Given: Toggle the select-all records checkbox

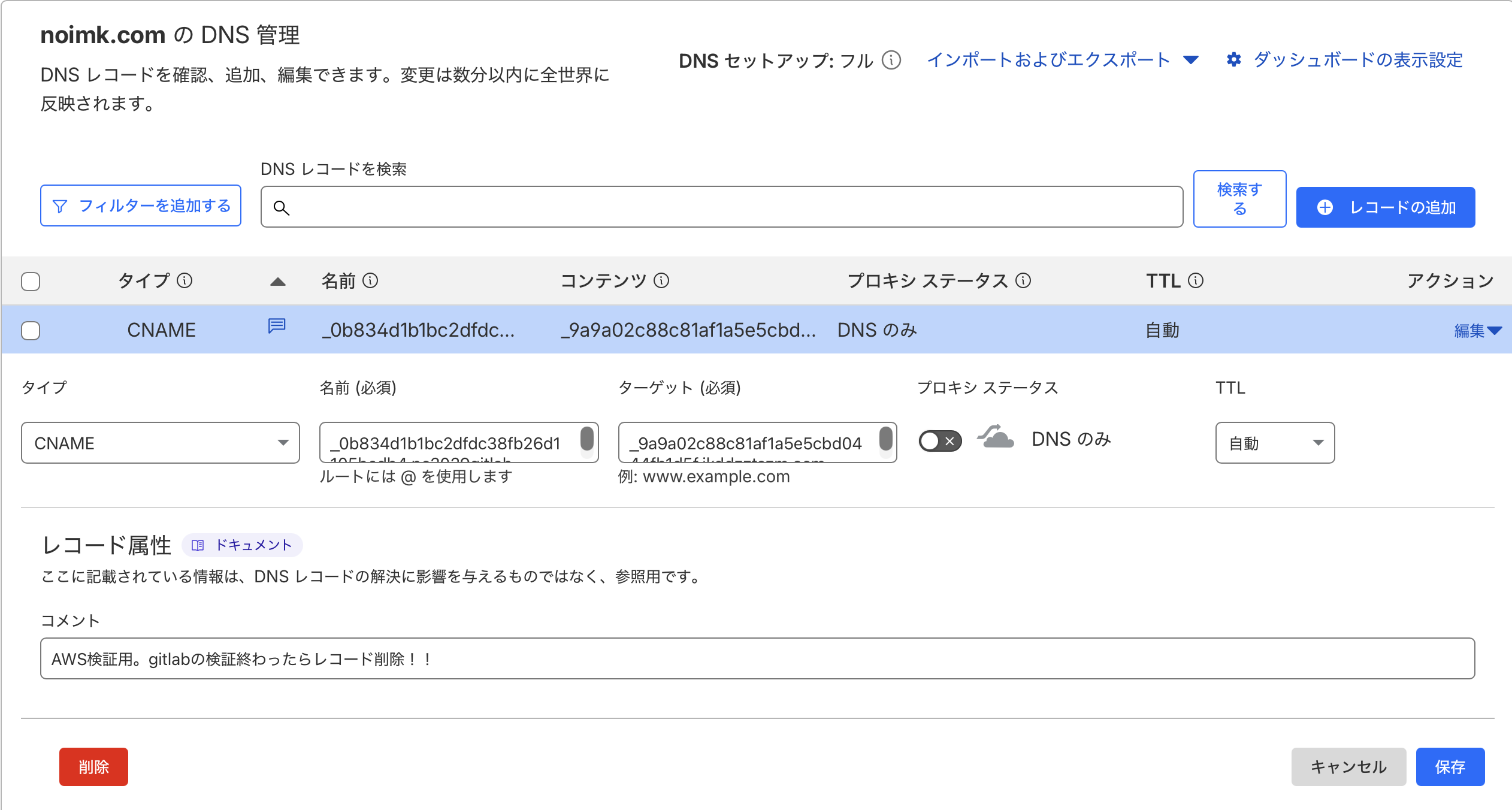Looking at the screenshot, I should point(31,282).
